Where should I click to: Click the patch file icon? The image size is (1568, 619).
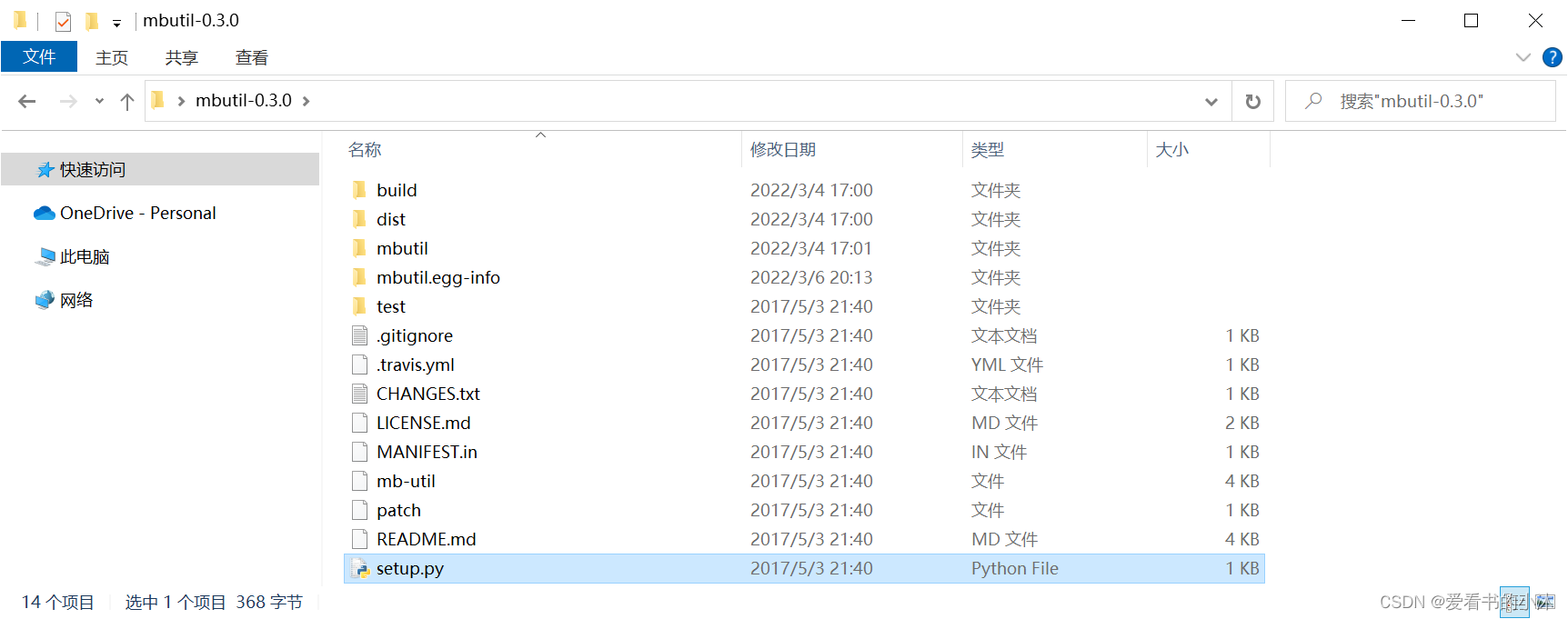point(360,510)
